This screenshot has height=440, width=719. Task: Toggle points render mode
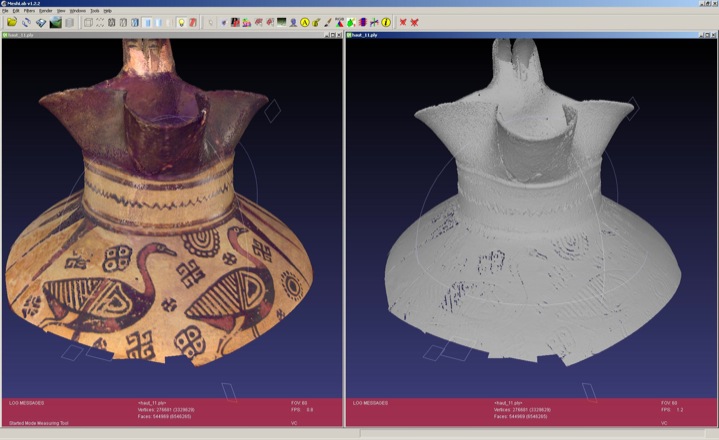pos(100,22)
